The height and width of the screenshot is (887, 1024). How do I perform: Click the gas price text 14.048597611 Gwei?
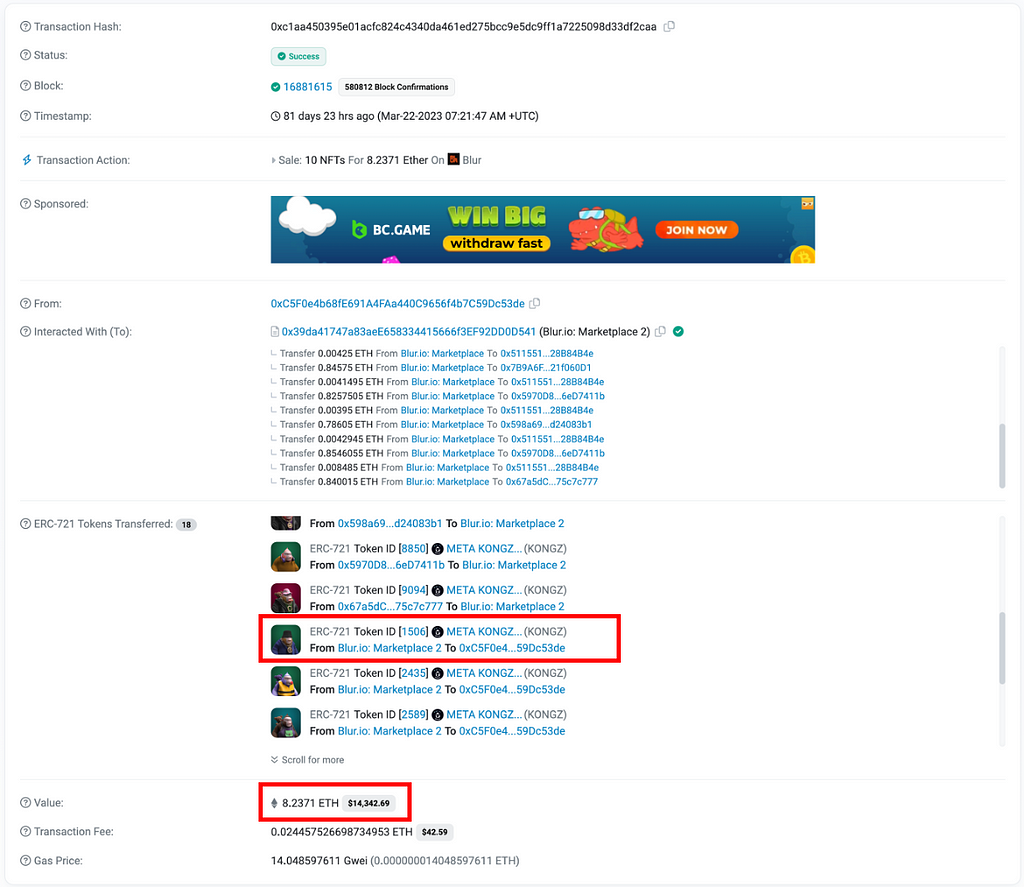click(319, 861)
